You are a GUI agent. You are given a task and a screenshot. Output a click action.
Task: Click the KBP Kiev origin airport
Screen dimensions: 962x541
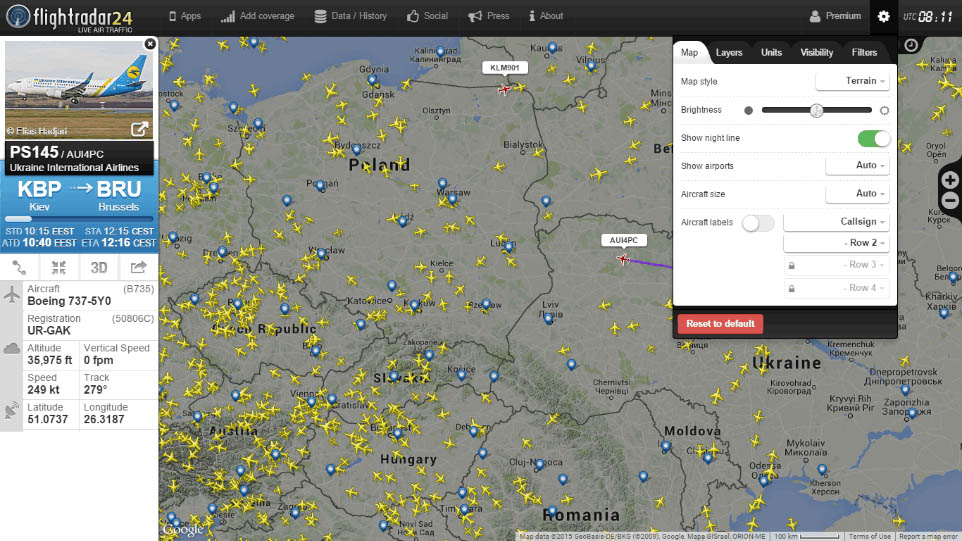click(x=39, y=196)
